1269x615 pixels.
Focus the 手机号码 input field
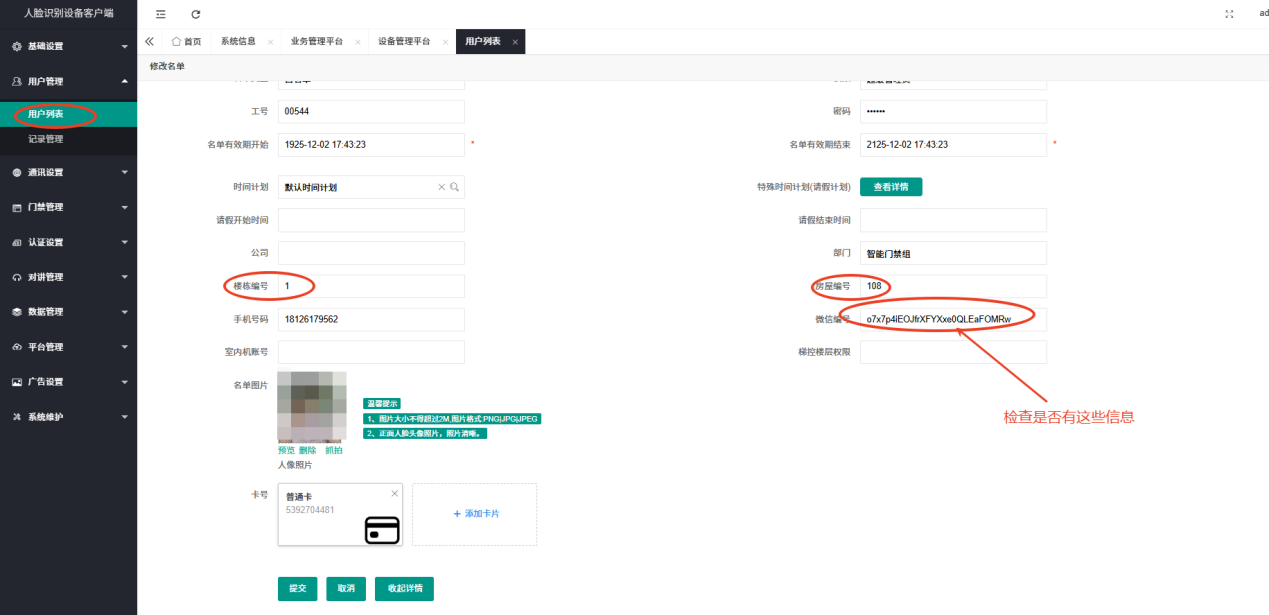point(371,319)
